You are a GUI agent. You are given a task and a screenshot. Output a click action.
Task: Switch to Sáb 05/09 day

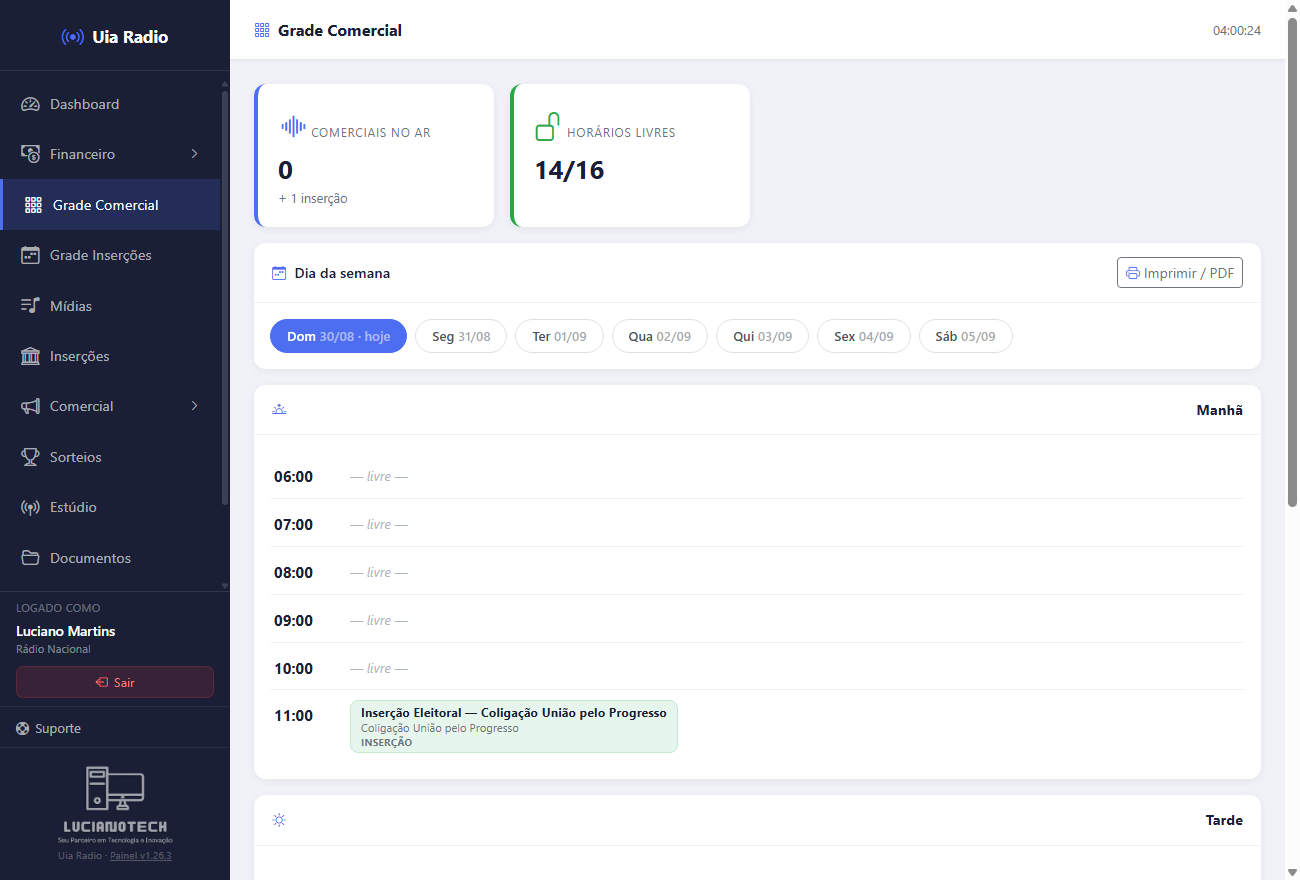pyautogui.click(x=966, y=336)
